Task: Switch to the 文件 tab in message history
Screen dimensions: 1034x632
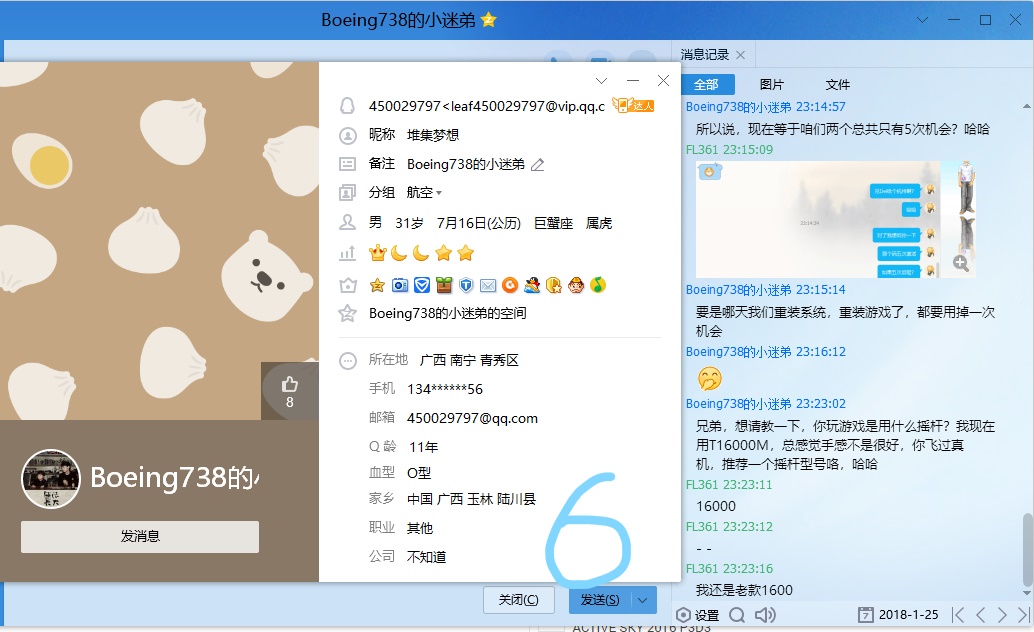Action: coord(837,85)
